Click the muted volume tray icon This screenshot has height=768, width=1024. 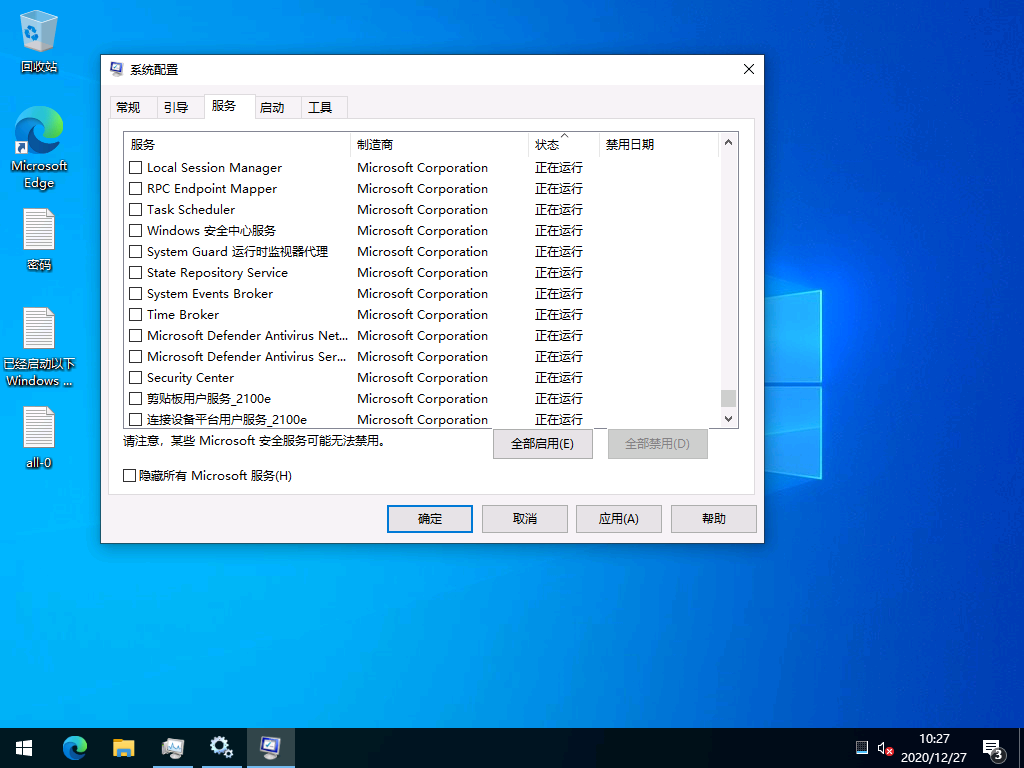click(x=885, y=748)
